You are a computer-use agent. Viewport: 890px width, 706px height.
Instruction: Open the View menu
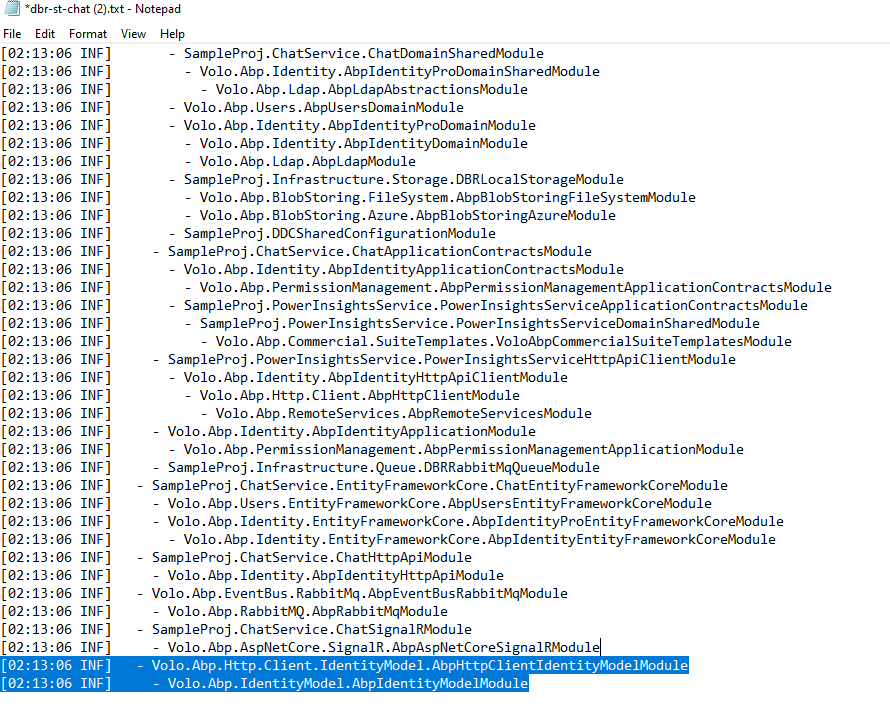coord(133,34)
